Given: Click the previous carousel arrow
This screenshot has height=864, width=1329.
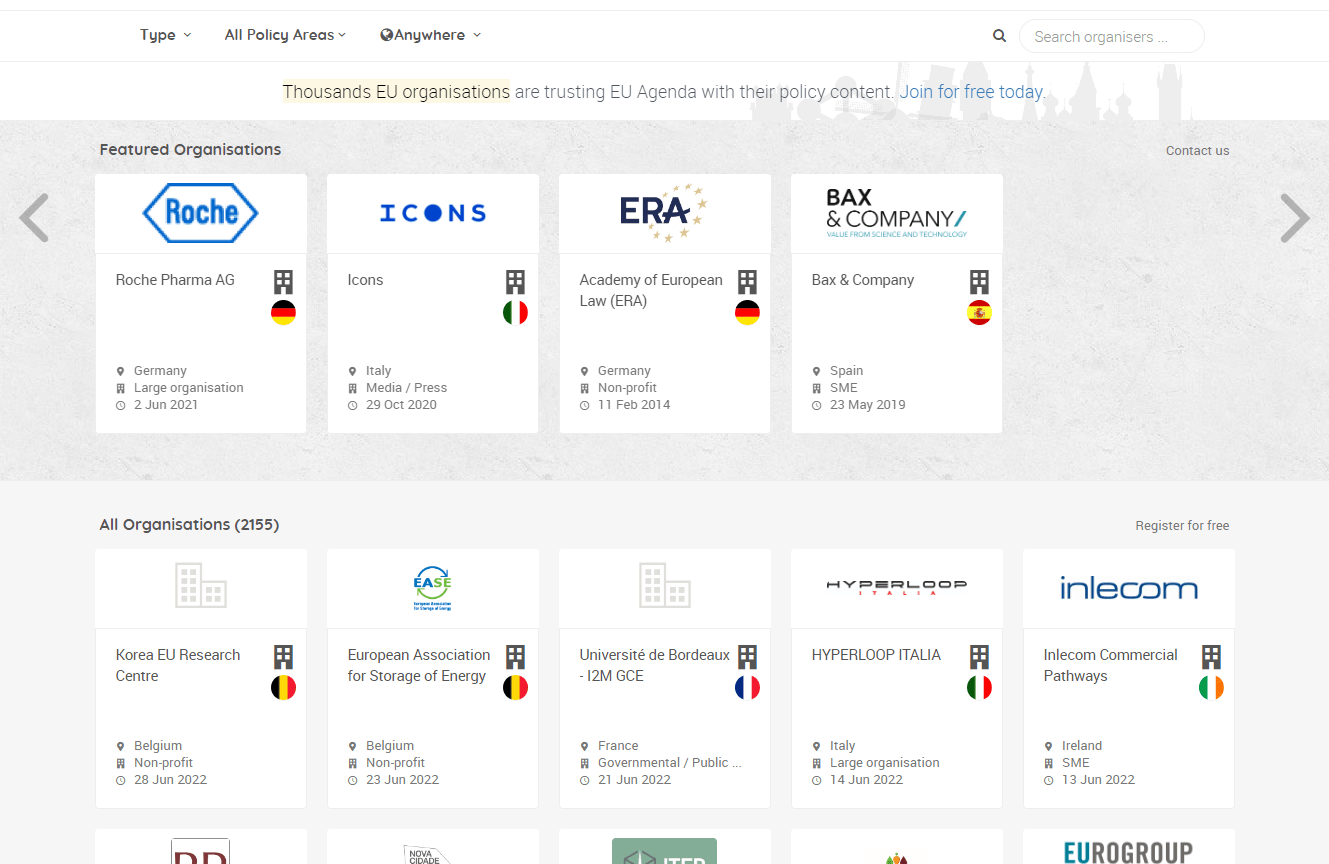Looking at the screenshot, I should [x=34, y=218].
